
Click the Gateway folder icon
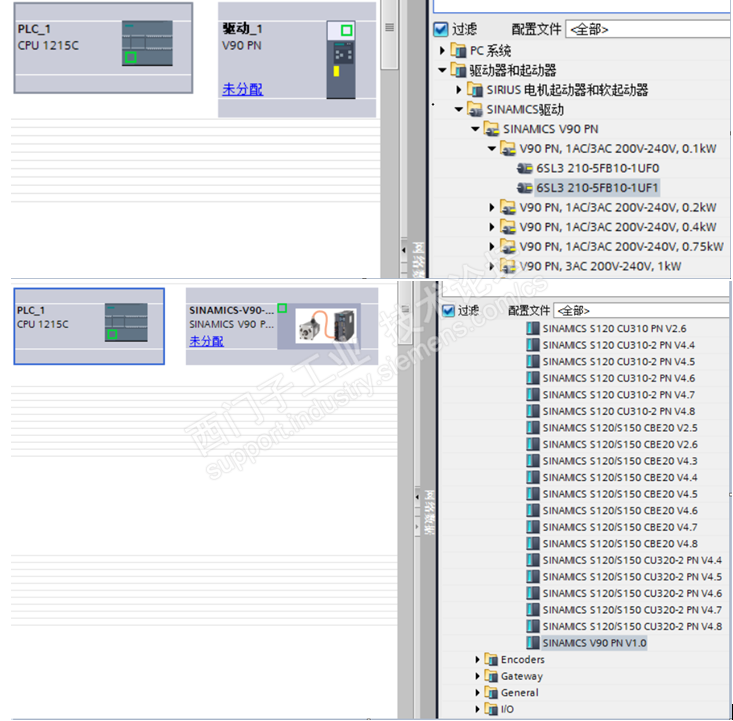[491, 676]
